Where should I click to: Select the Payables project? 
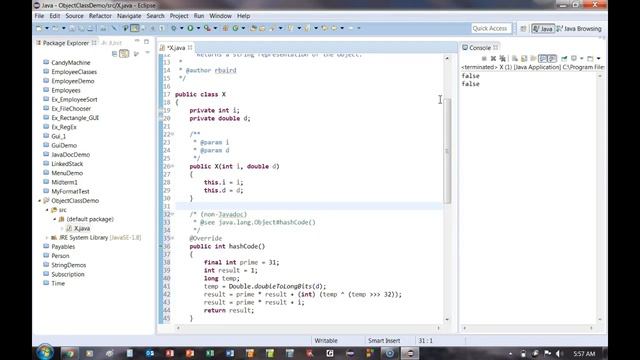coord(63,247)
